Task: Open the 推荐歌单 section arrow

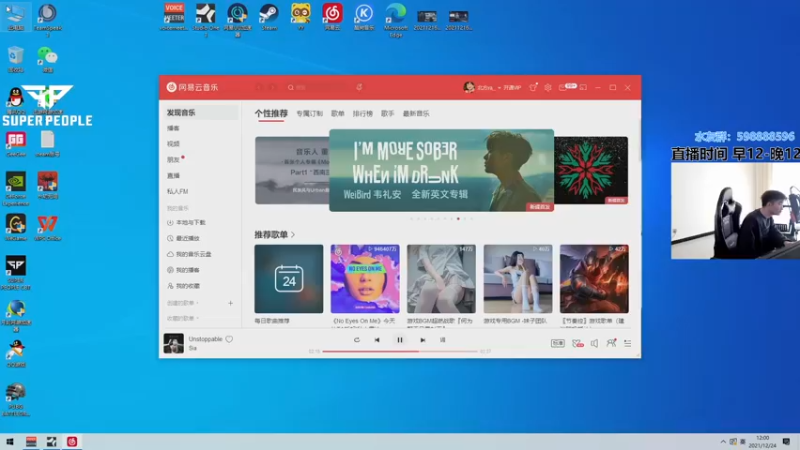Action: [293, 235]
